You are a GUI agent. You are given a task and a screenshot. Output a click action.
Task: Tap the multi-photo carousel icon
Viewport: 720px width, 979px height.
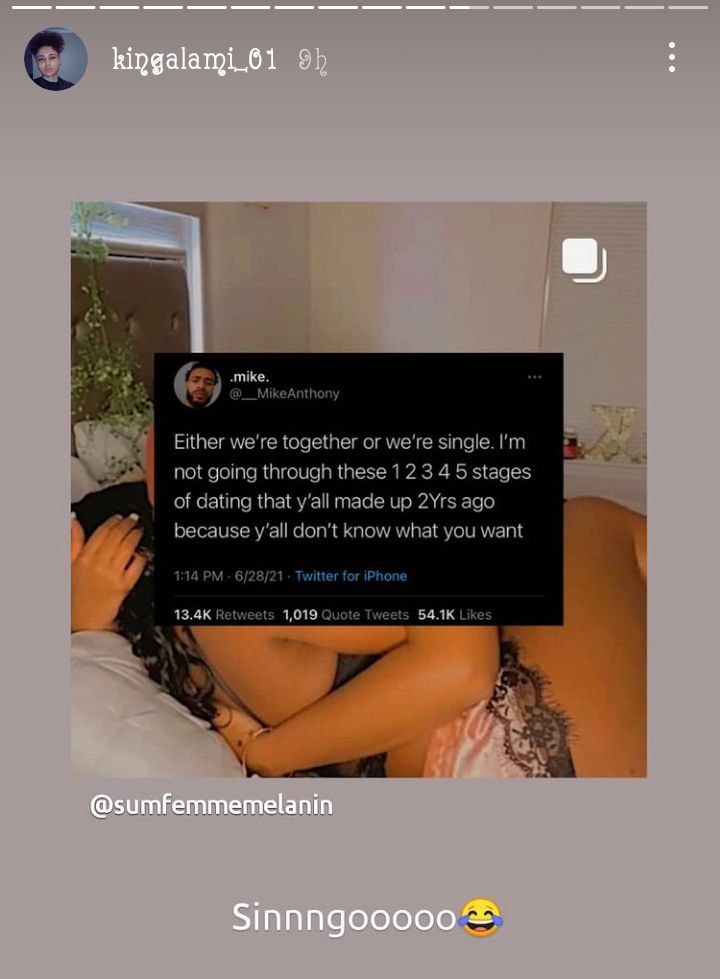[x=584, y=260]
